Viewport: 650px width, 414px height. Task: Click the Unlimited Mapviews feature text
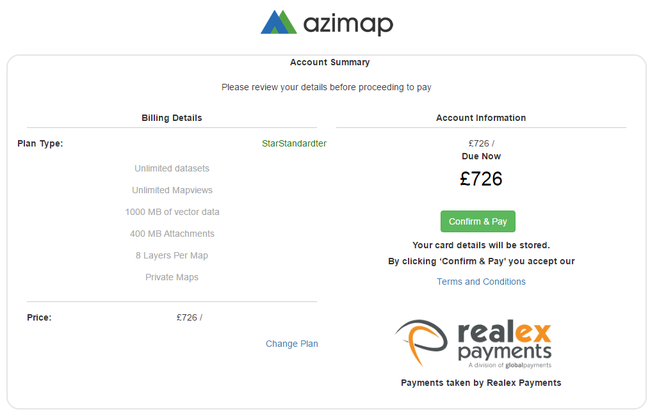172,190
